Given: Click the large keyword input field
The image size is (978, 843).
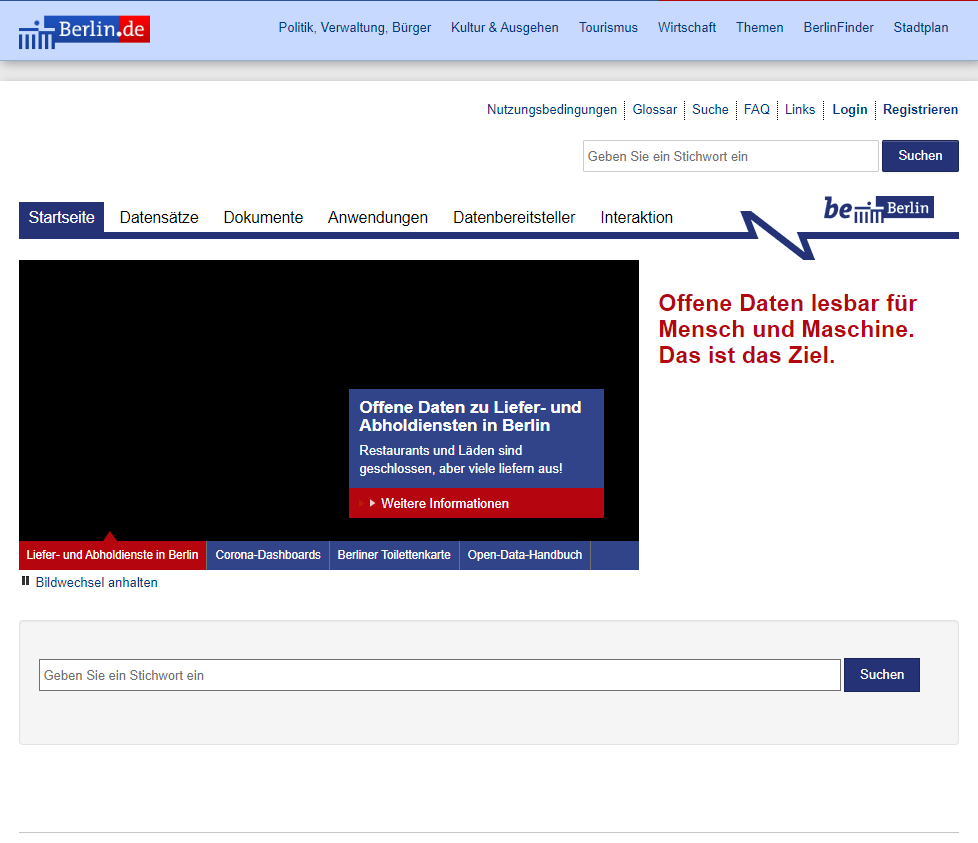Looking at the screenshot, I should tap(439, 675).
